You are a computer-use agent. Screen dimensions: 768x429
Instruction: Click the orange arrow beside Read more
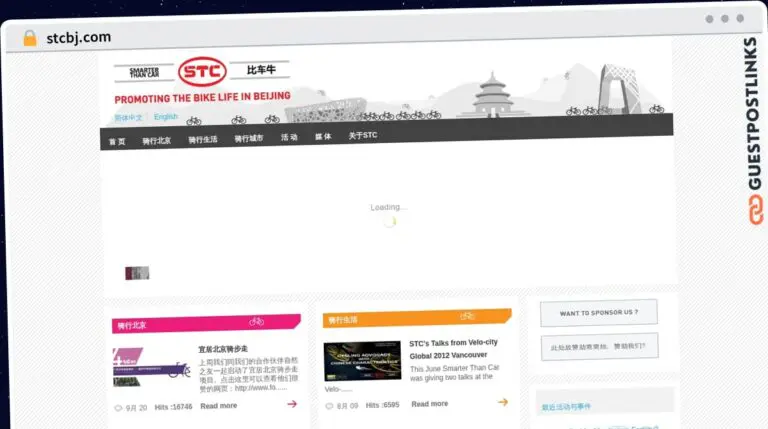503,402
